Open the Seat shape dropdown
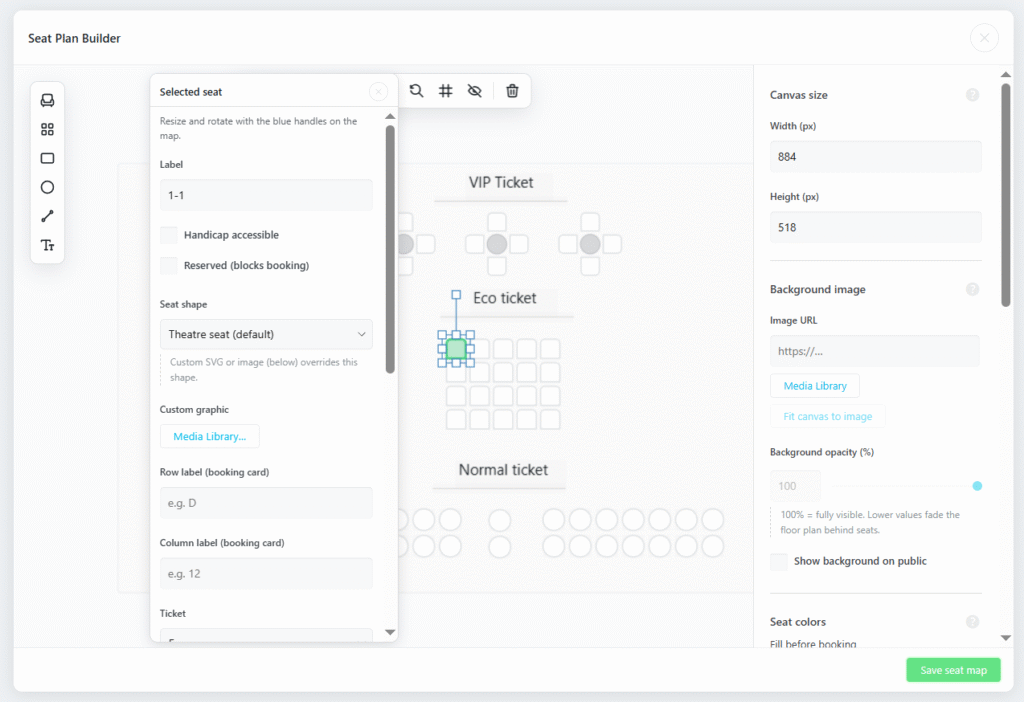Image resolution: width=1024 pixels, height=702 pixels. coord(266,334)
